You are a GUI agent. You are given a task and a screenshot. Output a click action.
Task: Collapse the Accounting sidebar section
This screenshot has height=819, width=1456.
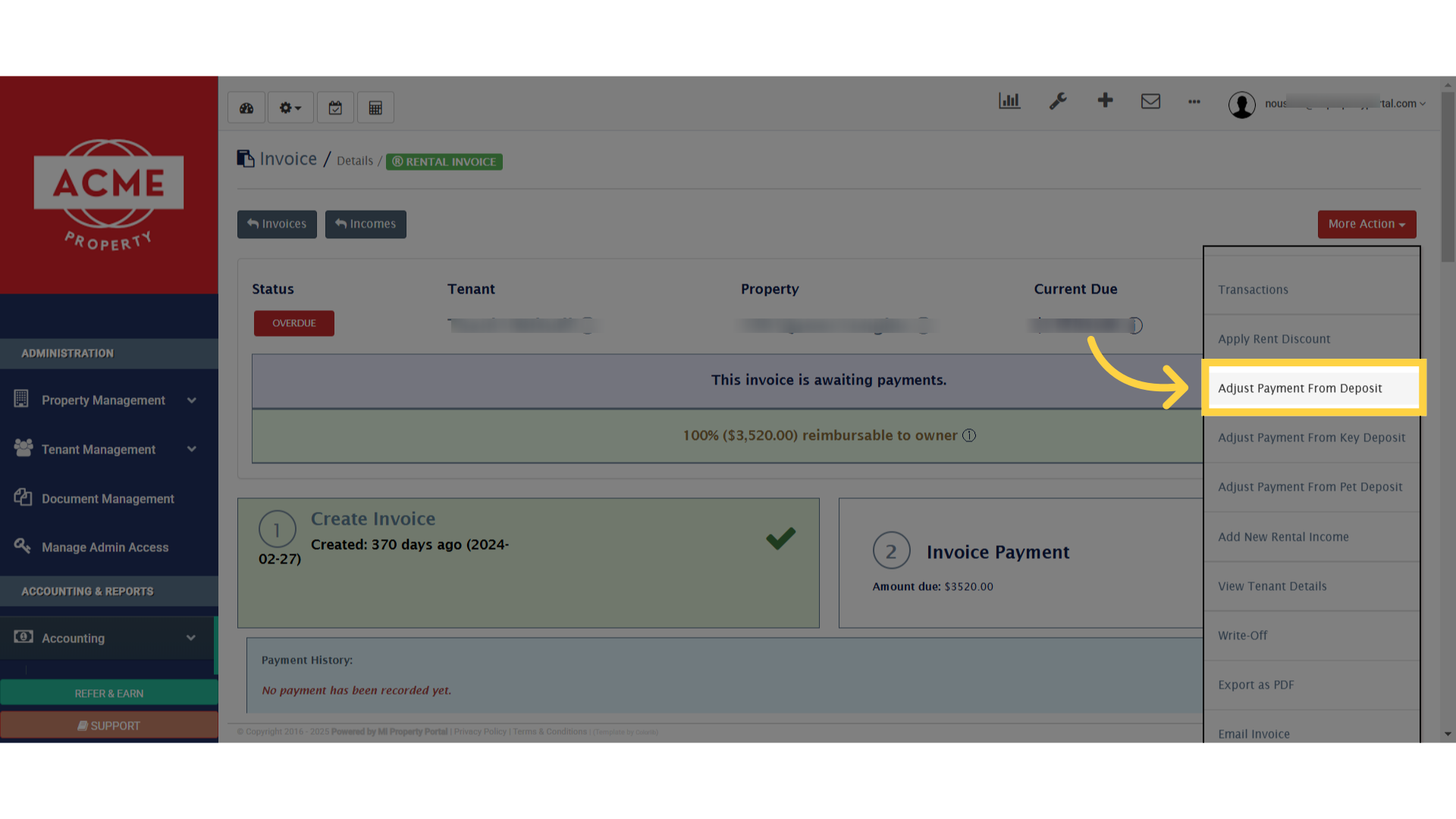tap(74, 638)
